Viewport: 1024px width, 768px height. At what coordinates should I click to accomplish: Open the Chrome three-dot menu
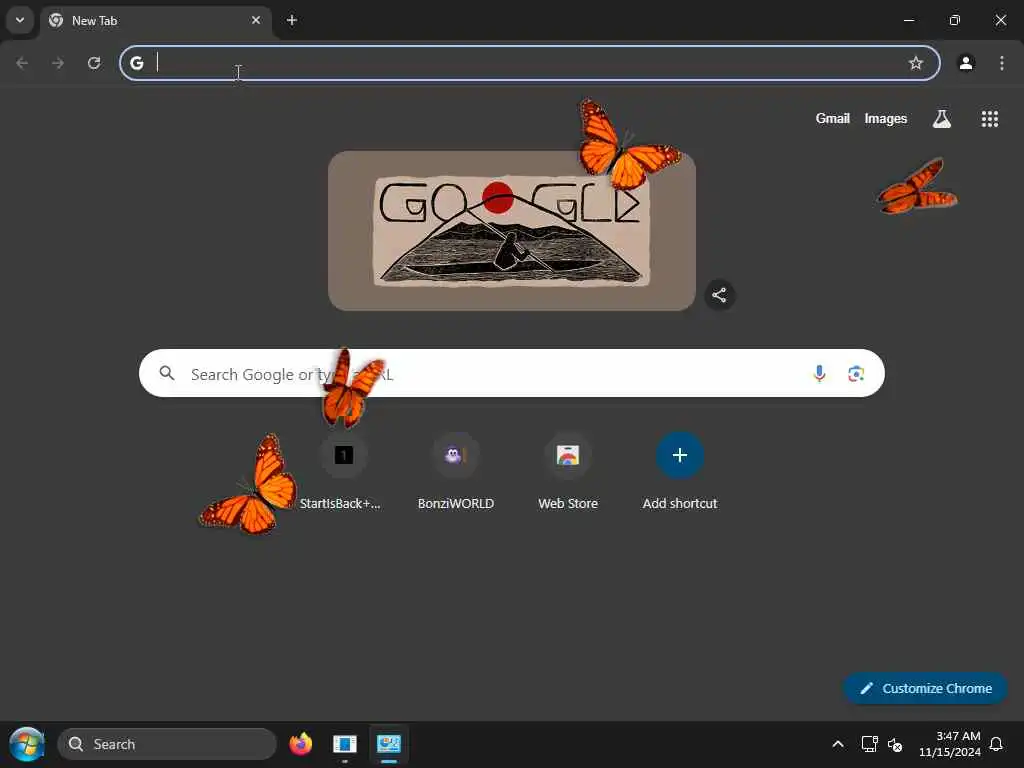(1002, 63)
